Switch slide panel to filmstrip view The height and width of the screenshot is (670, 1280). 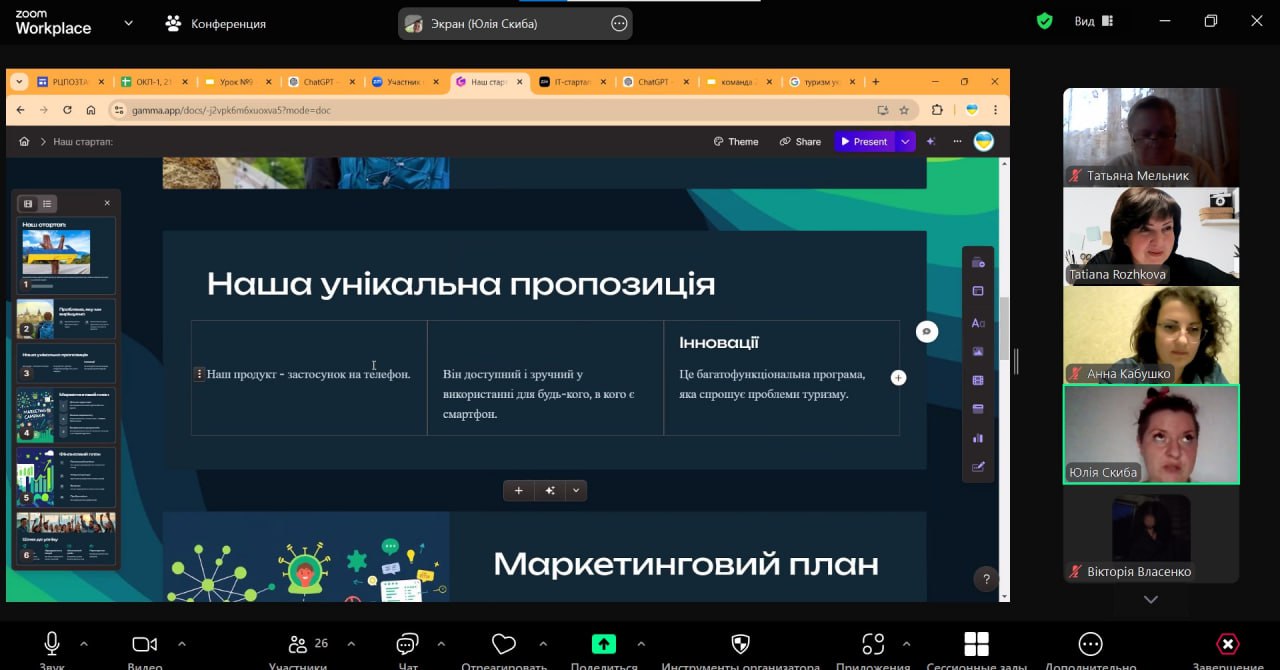pos(28,203)
